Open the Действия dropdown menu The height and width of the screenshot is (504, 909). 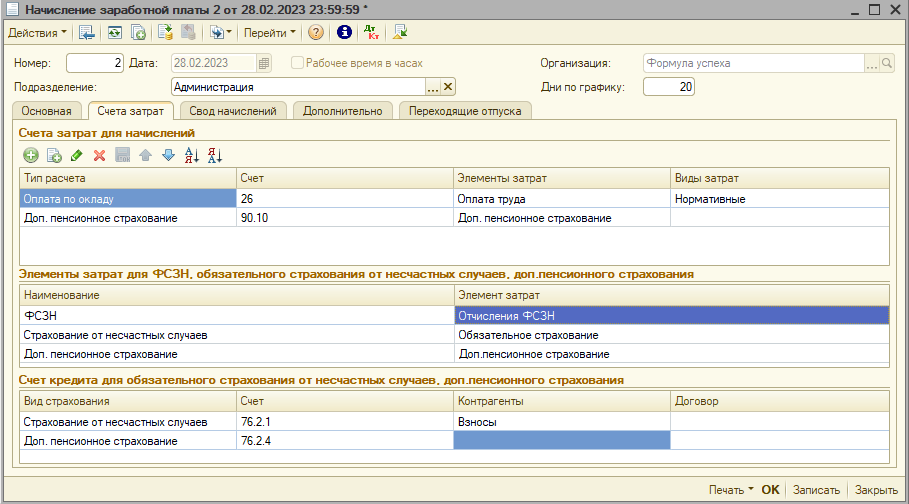coord(37,32)
